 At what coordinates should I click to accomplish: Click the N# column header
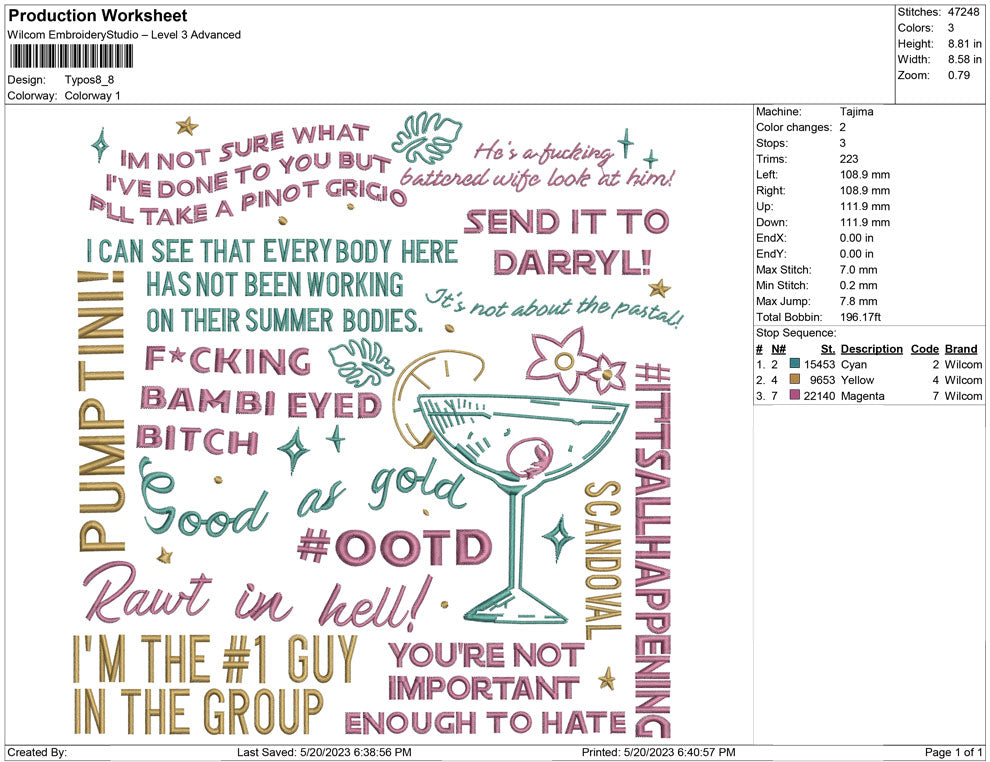(778, 348)
